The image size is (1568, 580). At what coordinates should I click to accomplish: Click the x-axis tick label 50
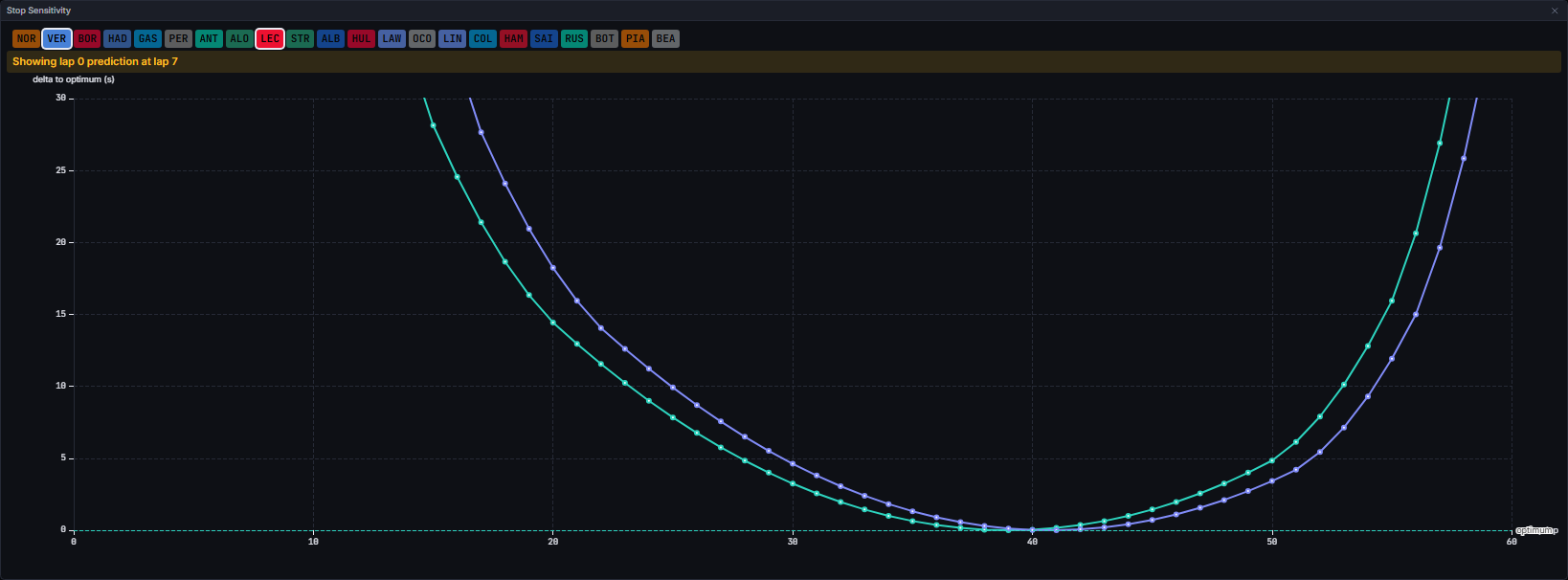pyautogui.click(x=1272, y=542)
